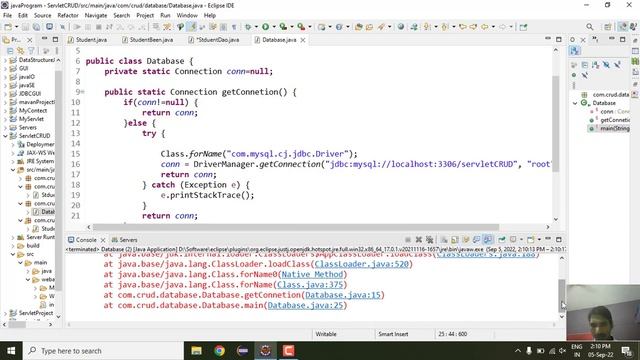Click the Open Web Browser globe icon
This screenshot has width=640, height=360.
(x=401, y=27)
